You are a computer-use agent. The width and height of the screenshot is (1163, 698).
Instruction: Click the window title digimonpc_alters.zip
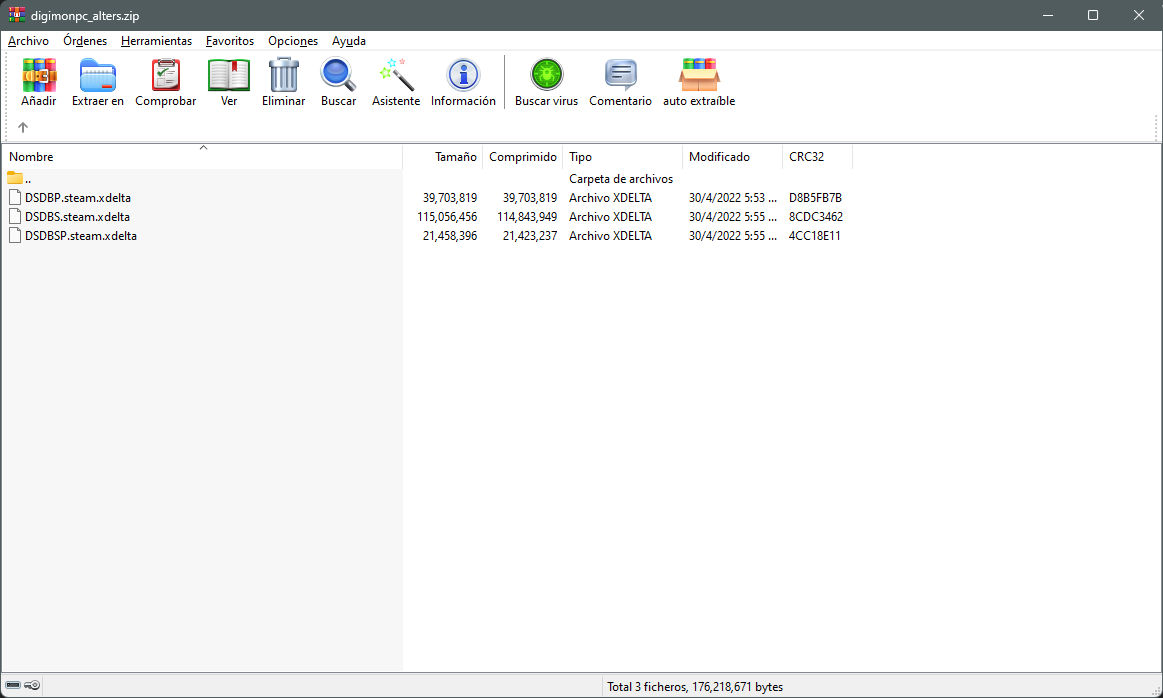point(85,16)
